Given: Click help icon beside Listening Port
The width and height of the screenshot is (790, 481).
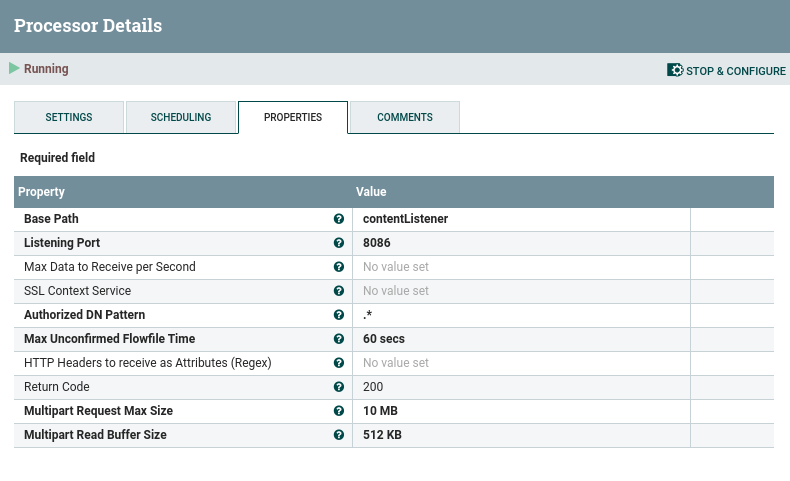Looking at the screenshot, I should [x=339, y=243].
